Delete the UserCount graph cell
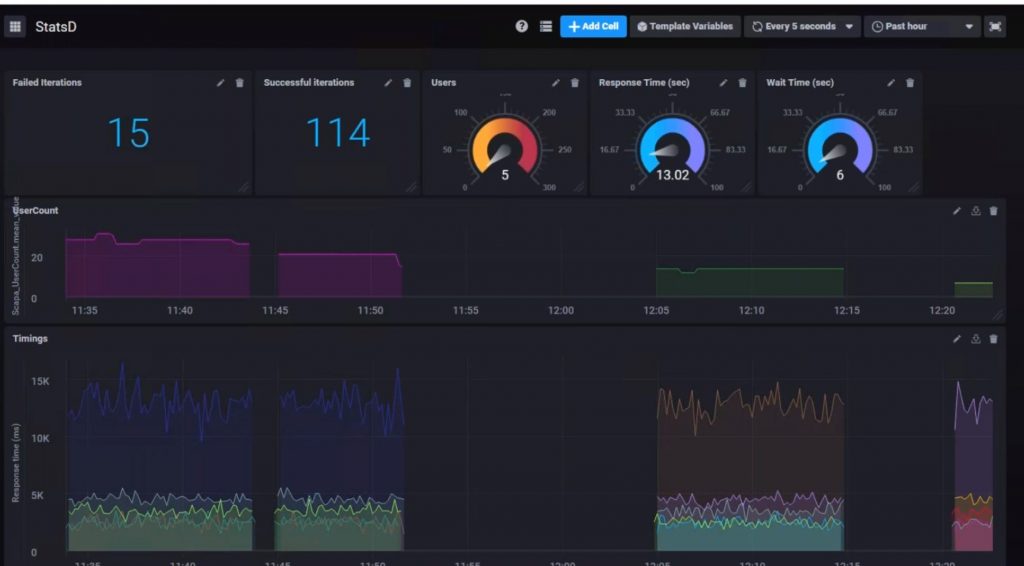1024x566 pixels. click(x=993, y=211)
